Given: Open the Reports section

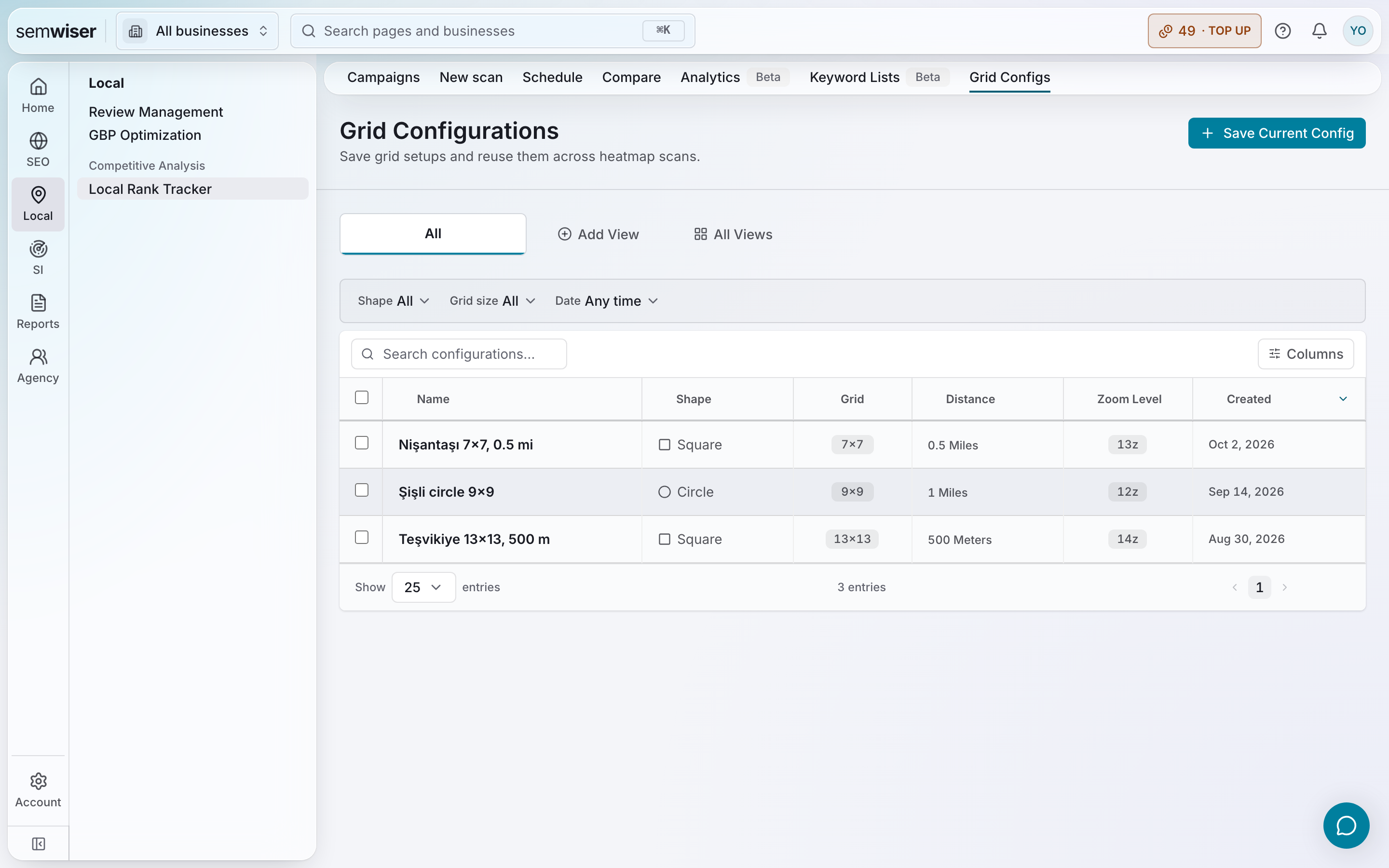Looking at the screenshot, I should coord(38,312).
